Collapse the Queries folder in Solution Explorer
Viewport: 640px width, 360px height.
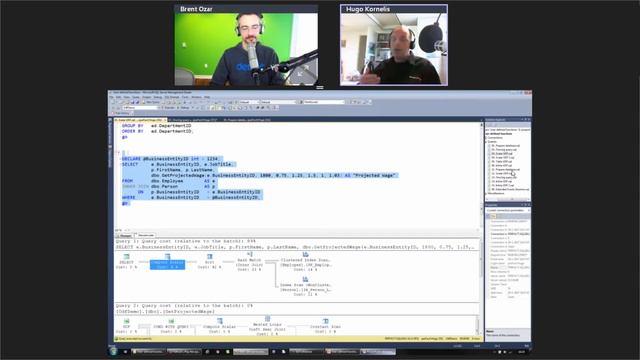click(x=487, y=142)
